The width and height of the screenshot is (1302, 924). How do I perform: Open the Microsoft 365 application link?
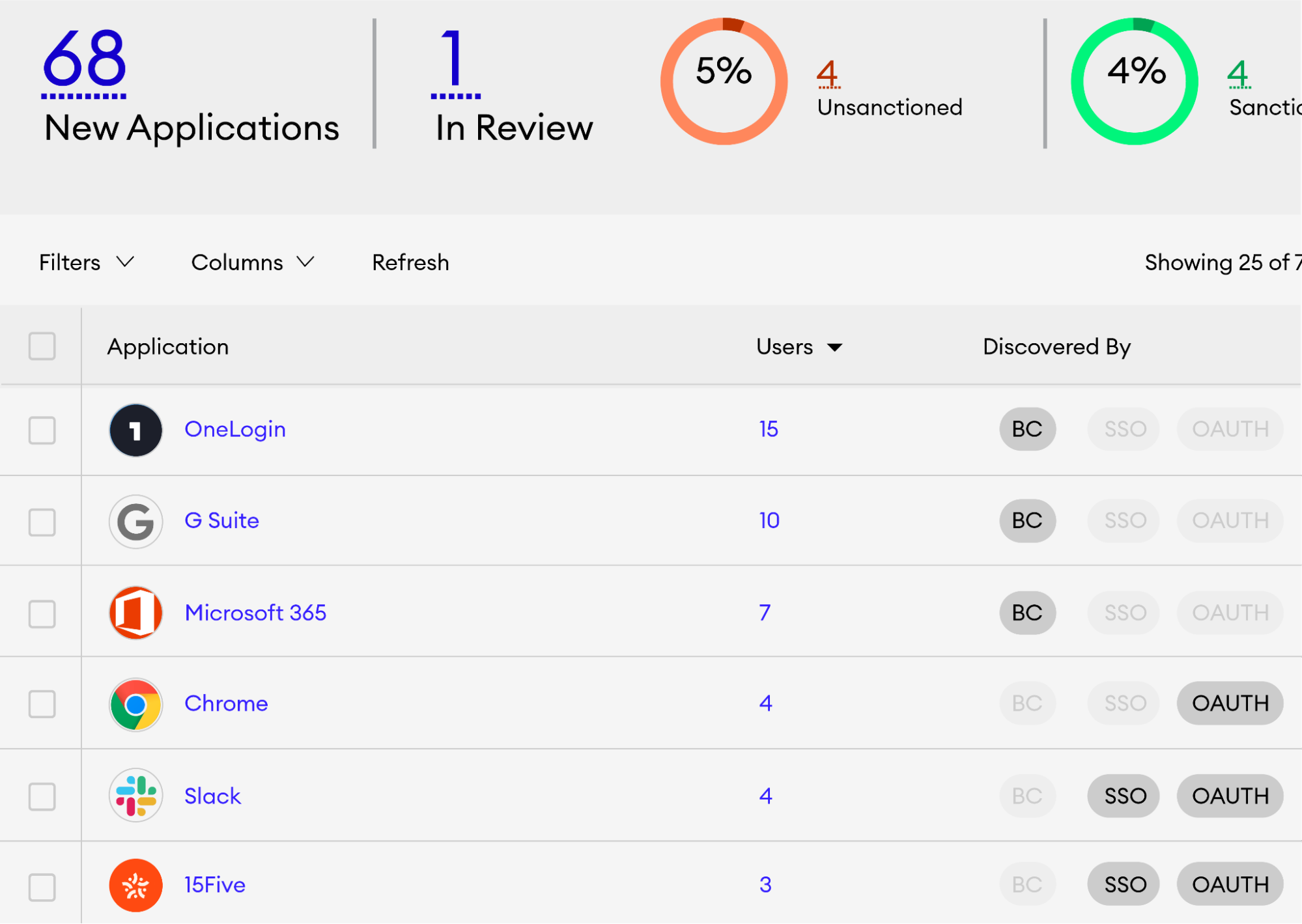[255, 613]
